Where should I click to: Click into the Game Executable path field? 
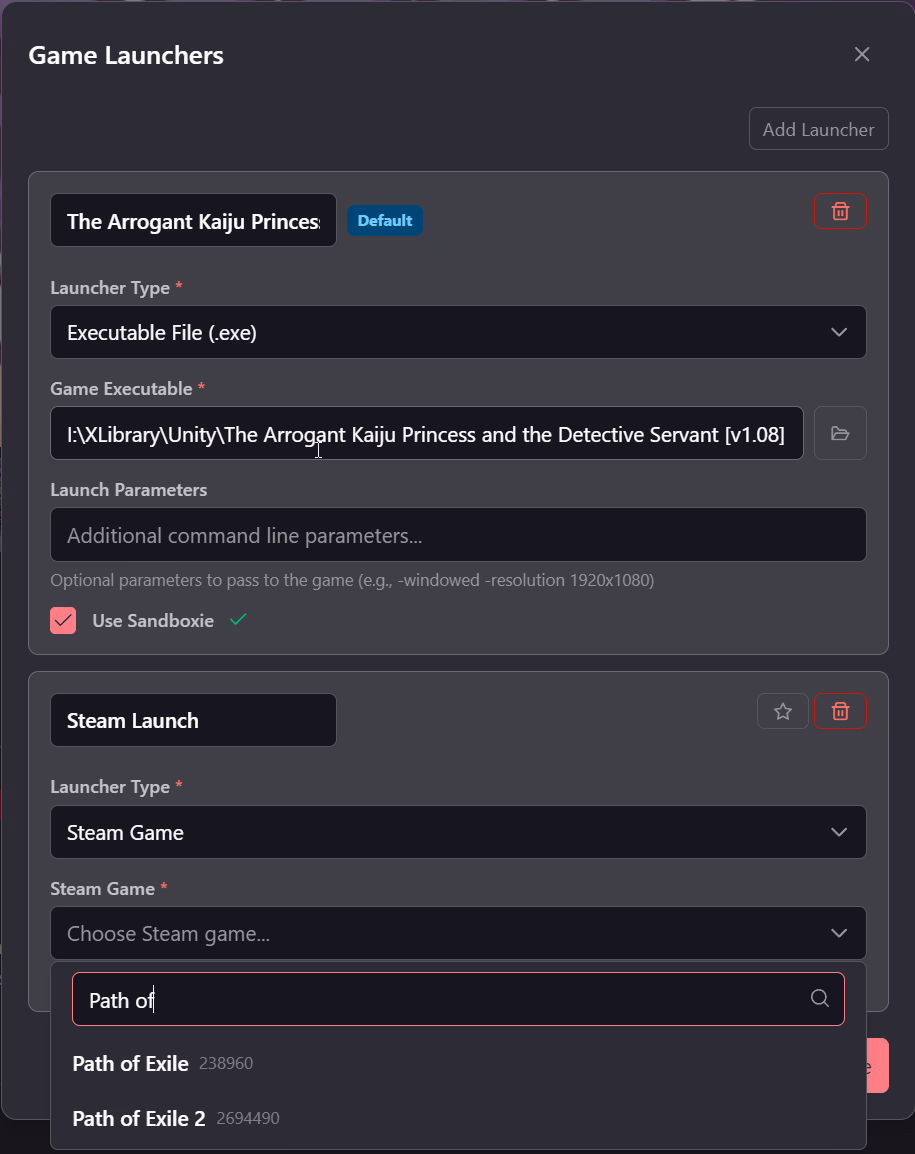pos(426,433)
